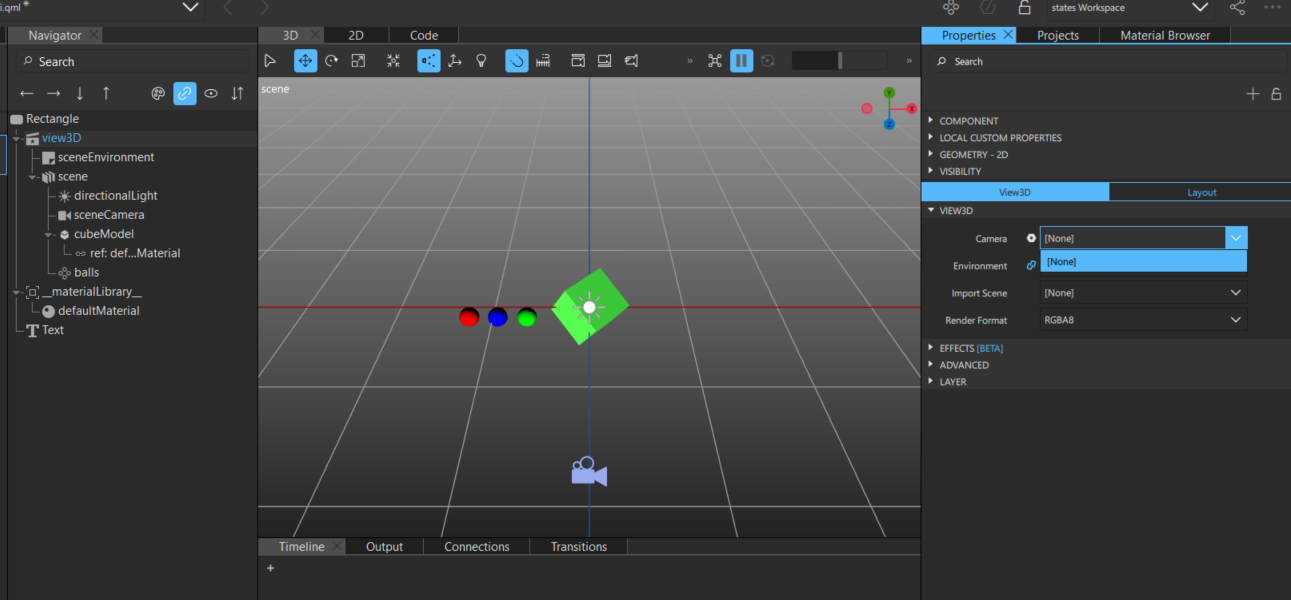Screen dimensions: 1291x600
Task: Switch to the Material Browser tab
Action: tap(1165, 35)
